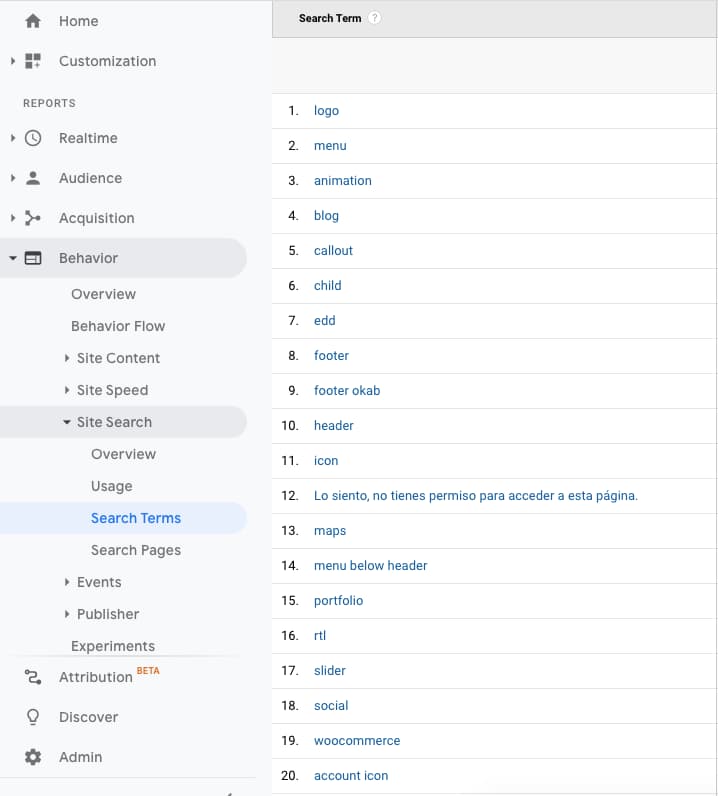Viewport: 718px width, 796px height.
Task: Open the 'woocommerce' search term link
Action: 357,741
